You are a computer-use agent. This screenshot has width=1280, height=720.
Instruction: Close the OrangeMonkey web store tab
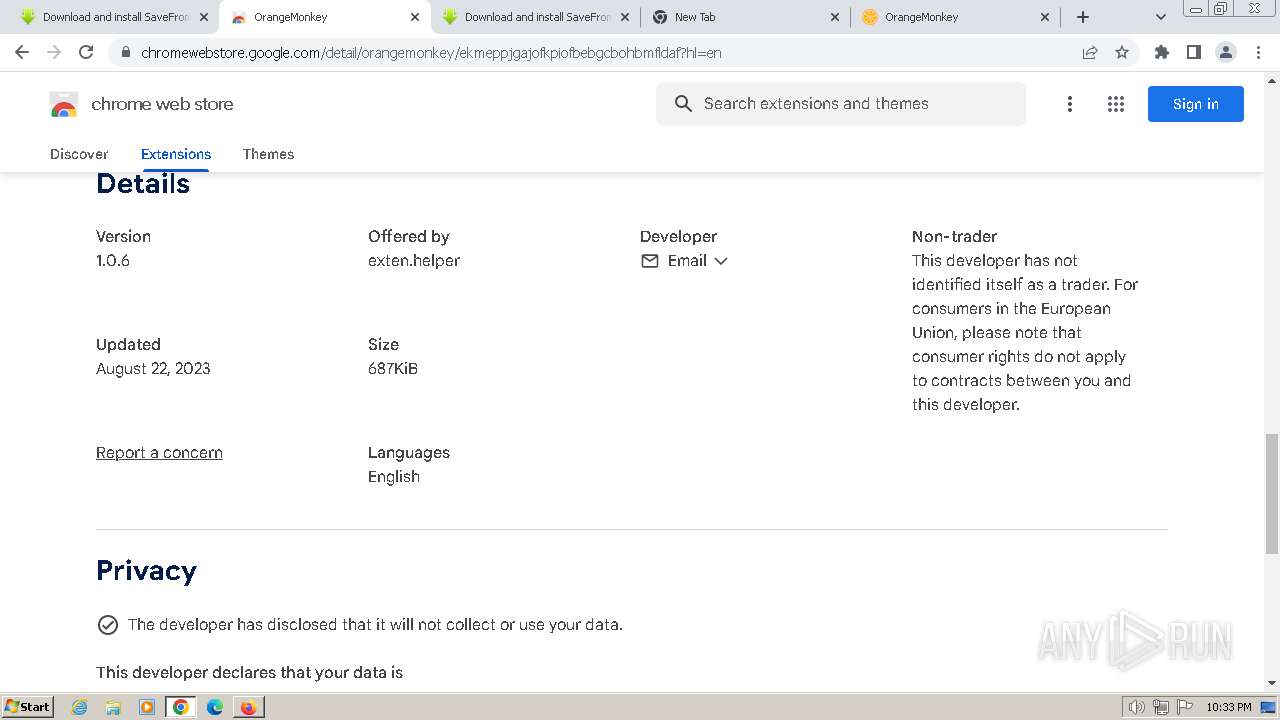[415, 17]
